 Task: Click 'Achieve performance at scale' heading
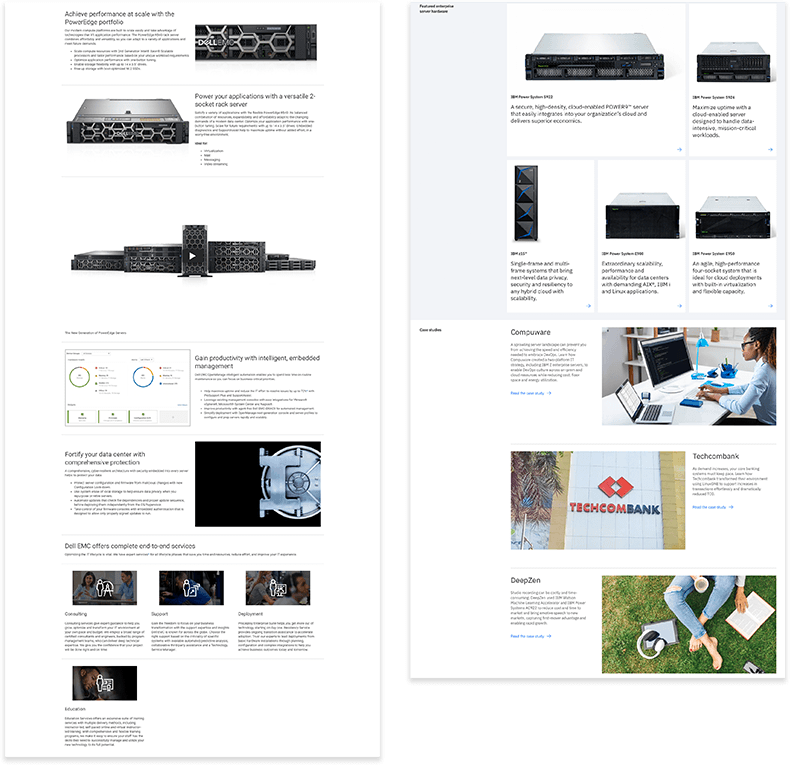119,18
